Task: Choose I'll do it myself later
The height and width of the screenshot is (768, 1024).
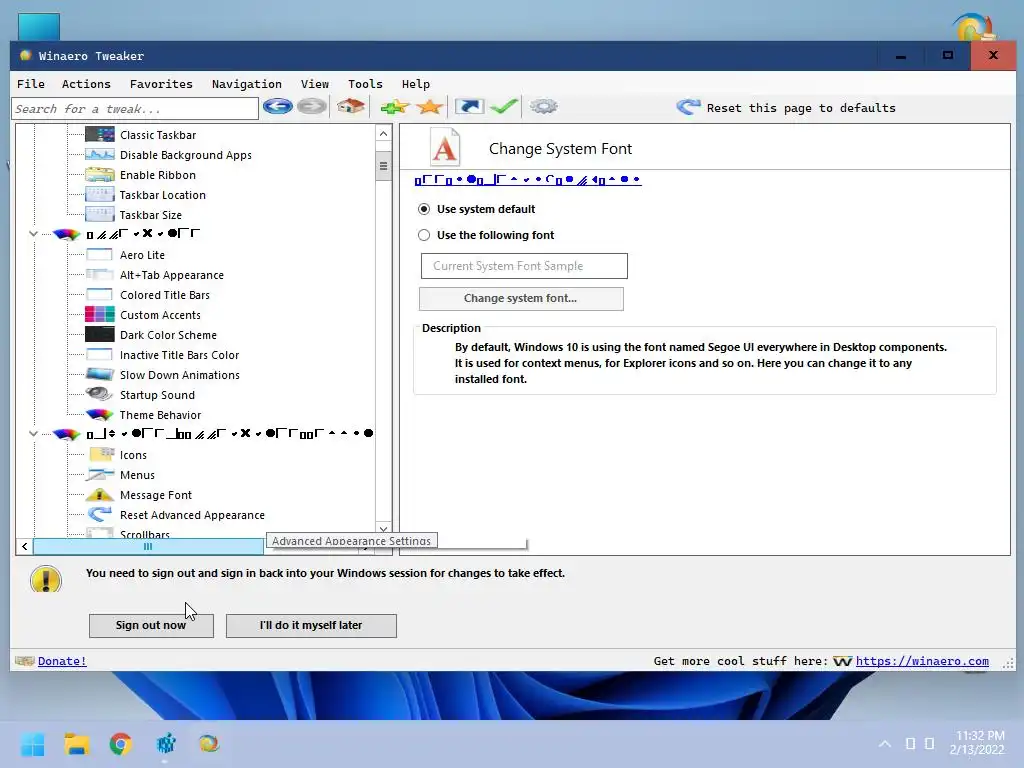Action: (x=311, y=625)
